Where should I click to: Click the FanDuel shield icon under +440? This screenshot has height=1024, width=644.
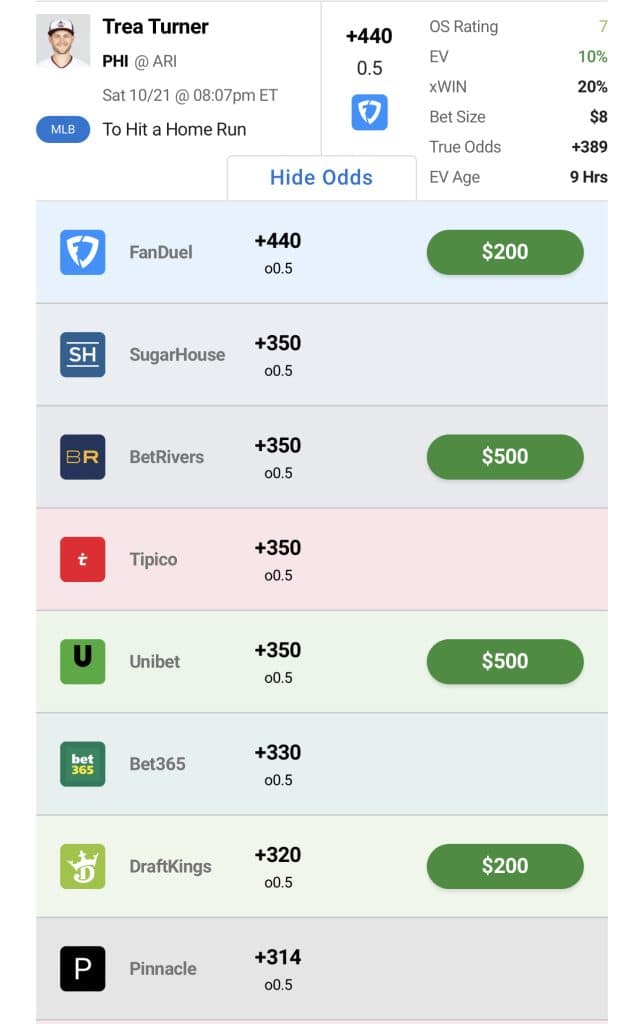369,112
